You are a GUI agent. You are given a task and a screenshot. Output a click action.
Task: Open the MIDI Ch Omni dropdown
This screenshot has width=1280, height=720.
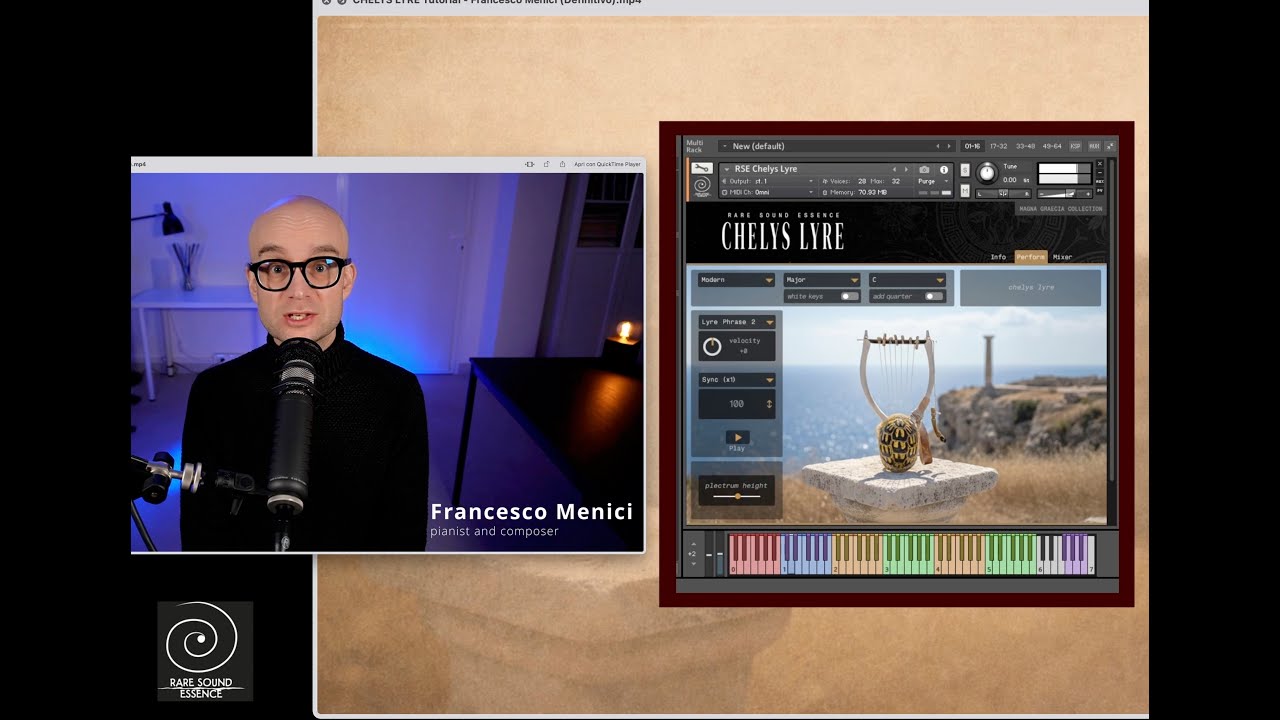point(768,192)
